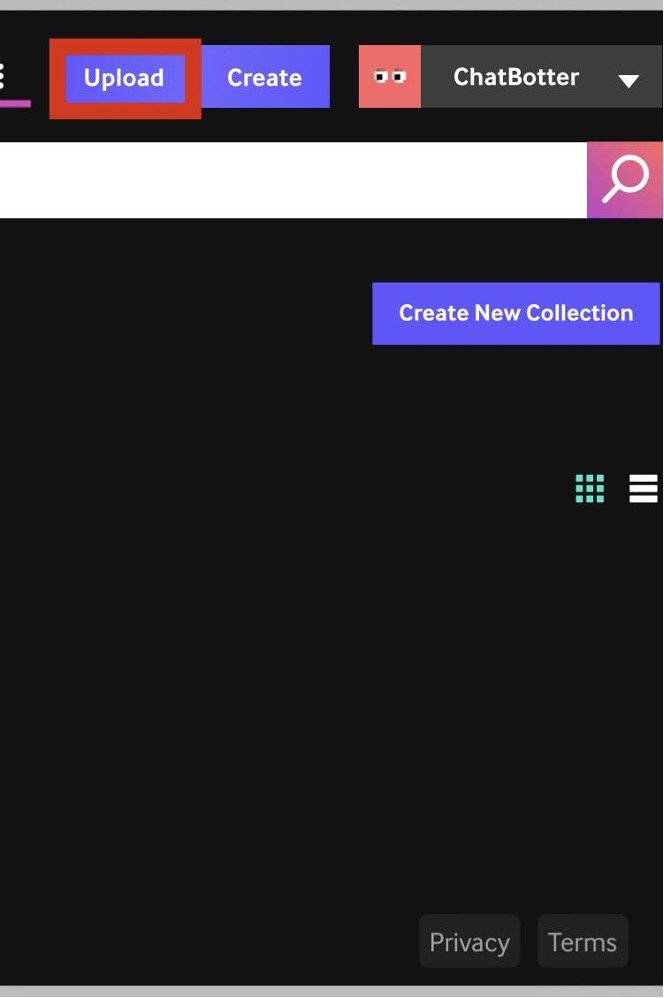This screenshot has width=664, height=998.
Task: Expand the ChatBotter account dropdown arrow
Action: pyautogui.click(x=628, y=80)
